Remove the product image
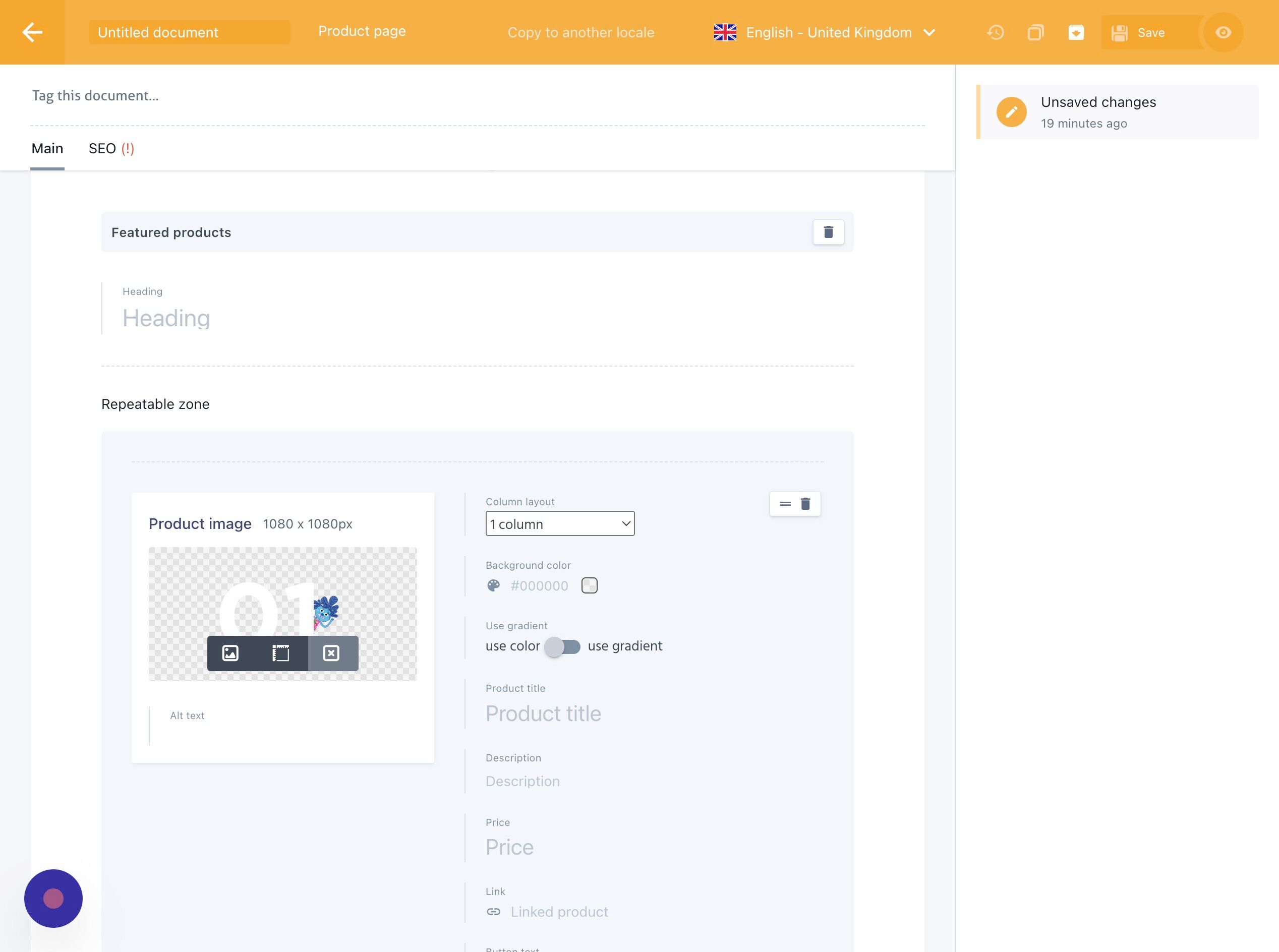Viewport: 1279px width, 952px height. [331, 653]
